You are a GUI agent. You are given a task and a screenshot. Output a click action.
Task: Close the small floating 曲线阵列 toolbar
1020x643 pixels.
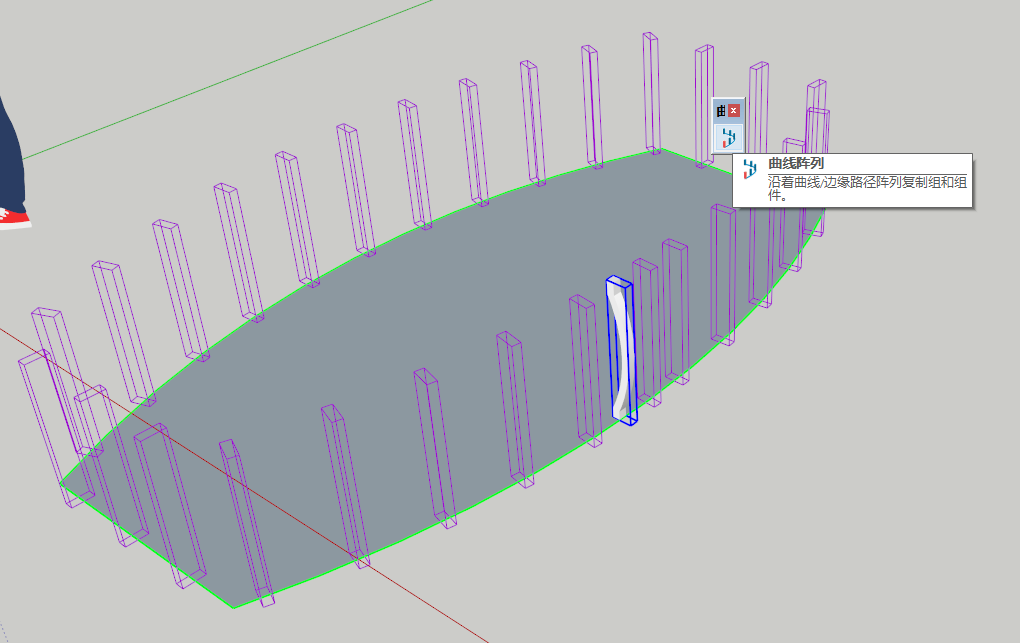pos(734,111)
